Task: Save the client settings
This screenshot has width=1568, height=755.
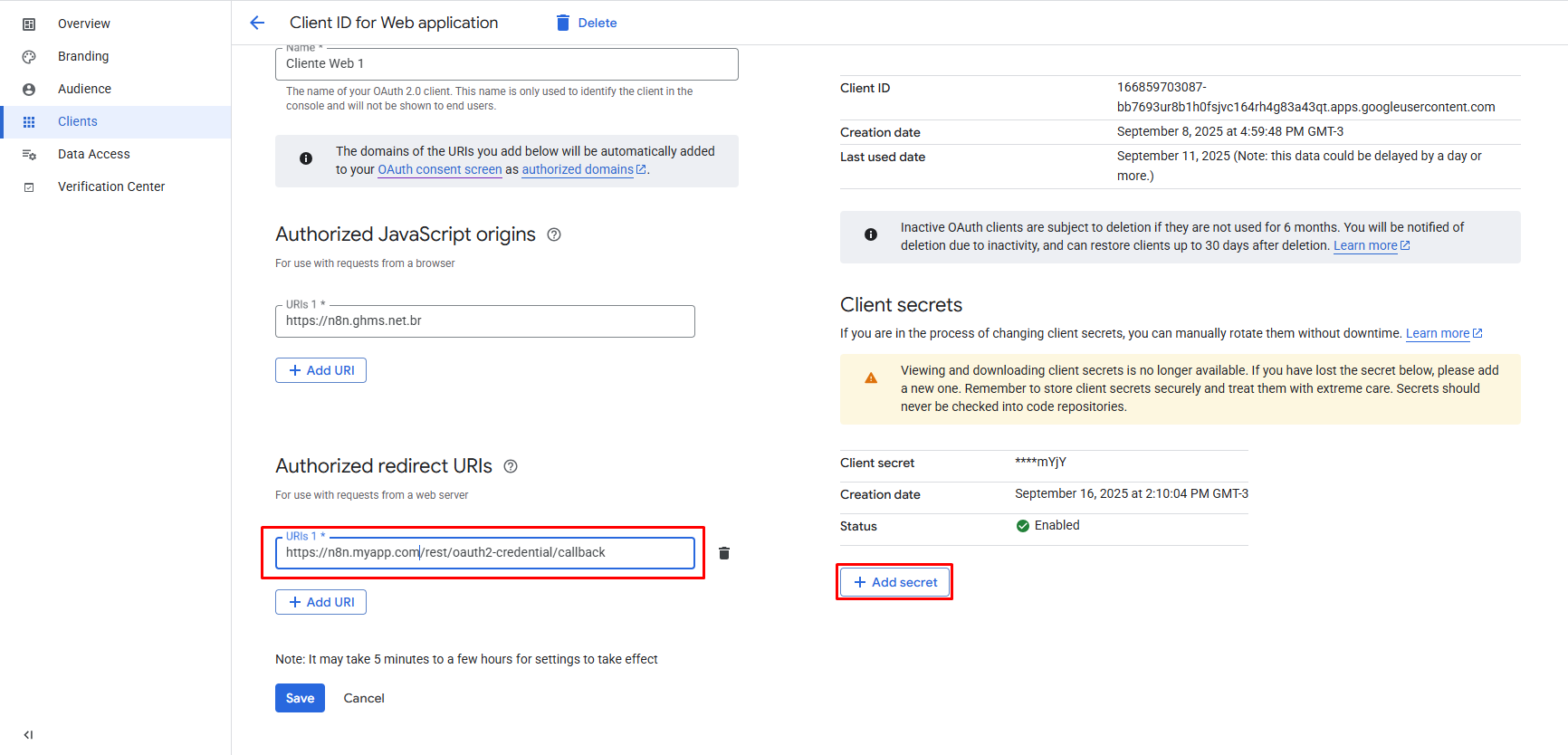Action: 300,698
